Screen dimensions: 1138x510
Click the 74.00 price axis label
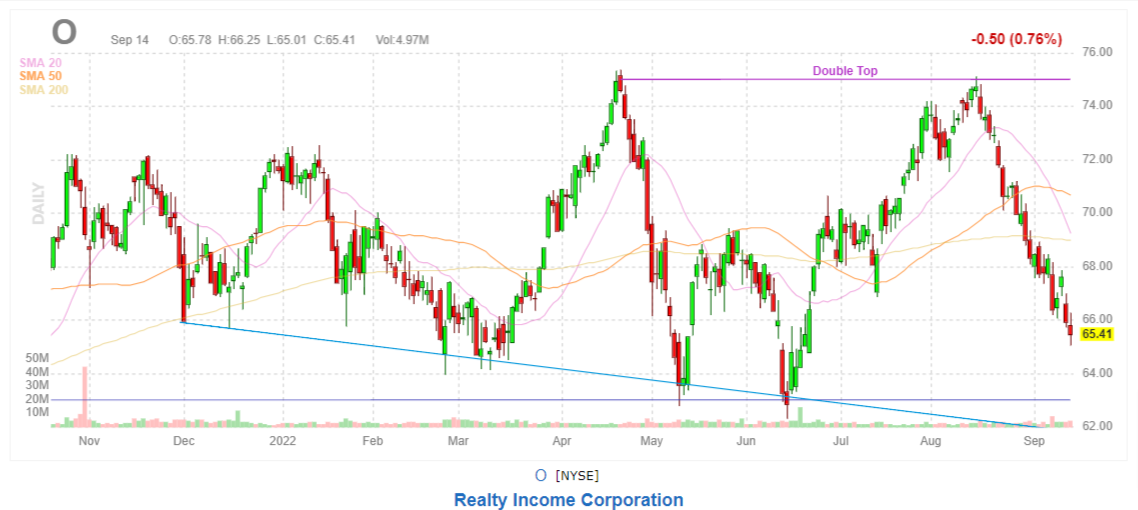[1097, 105]
